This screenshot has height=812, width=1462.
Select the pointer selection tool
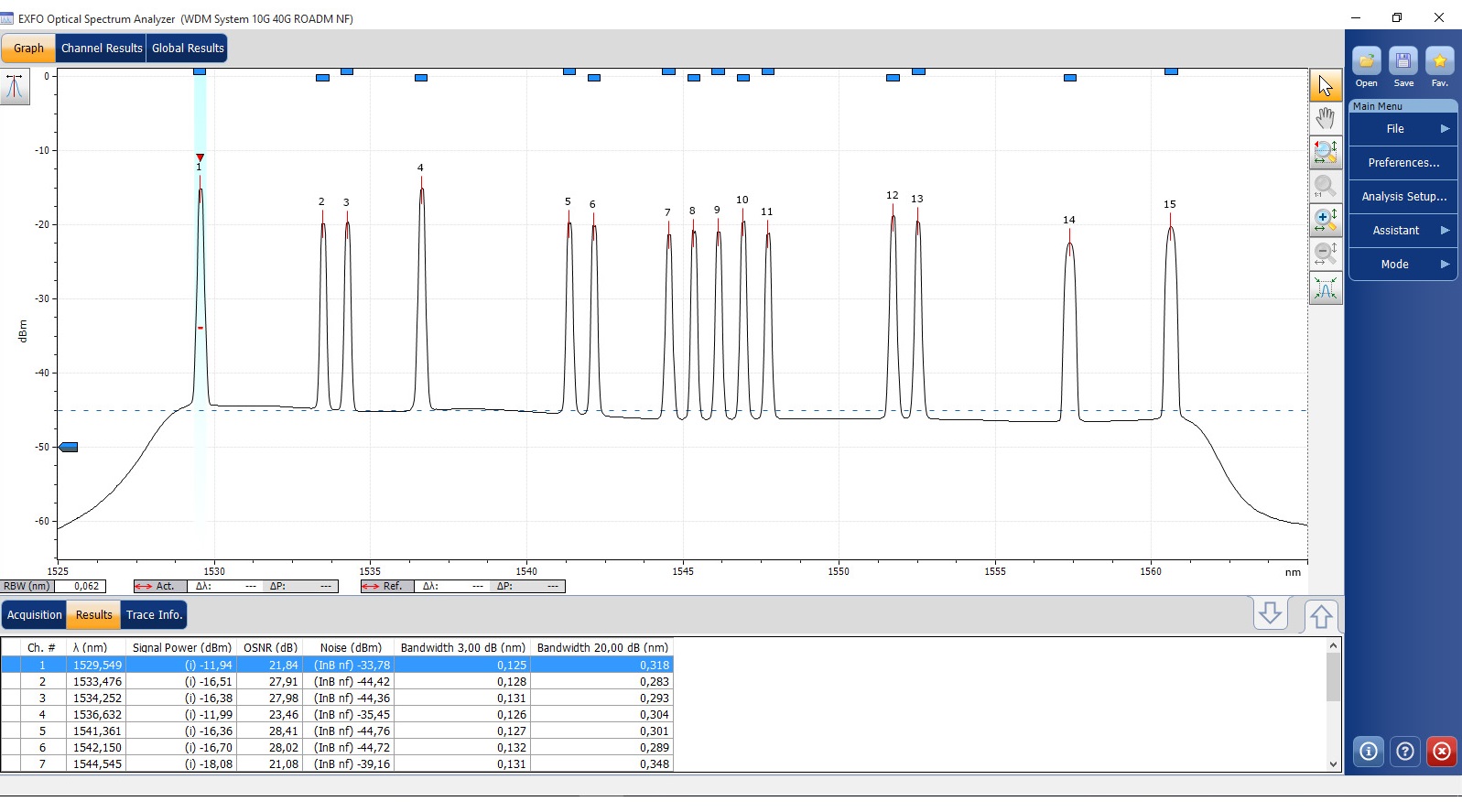coord(1325,85)
